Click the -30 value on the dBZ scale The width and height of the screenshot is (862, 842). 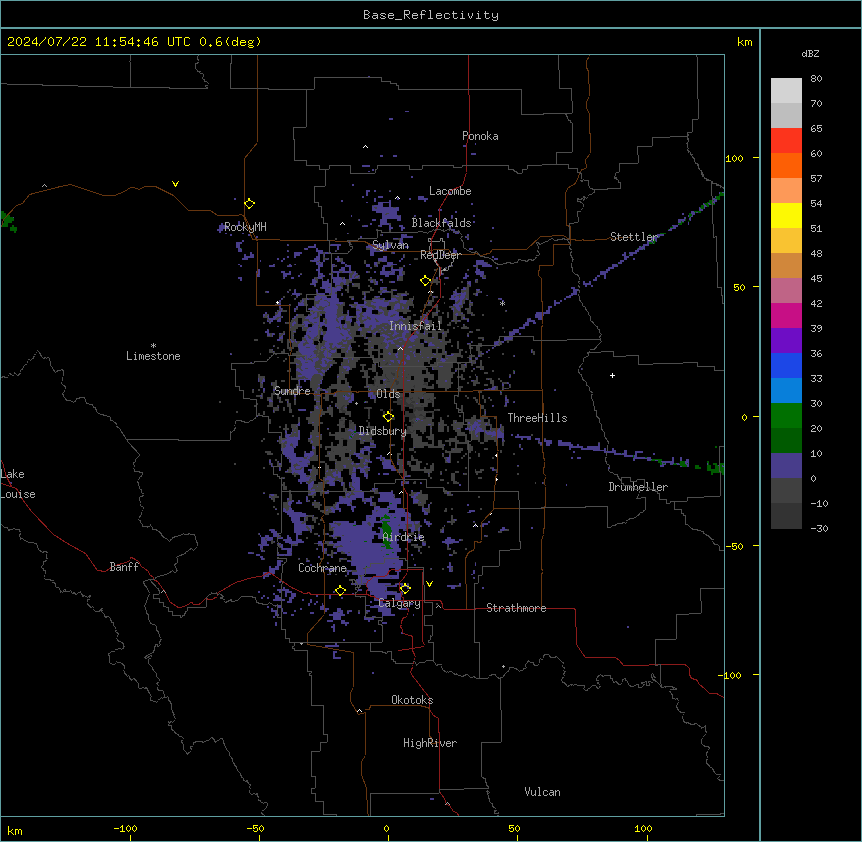click(819, 528)
